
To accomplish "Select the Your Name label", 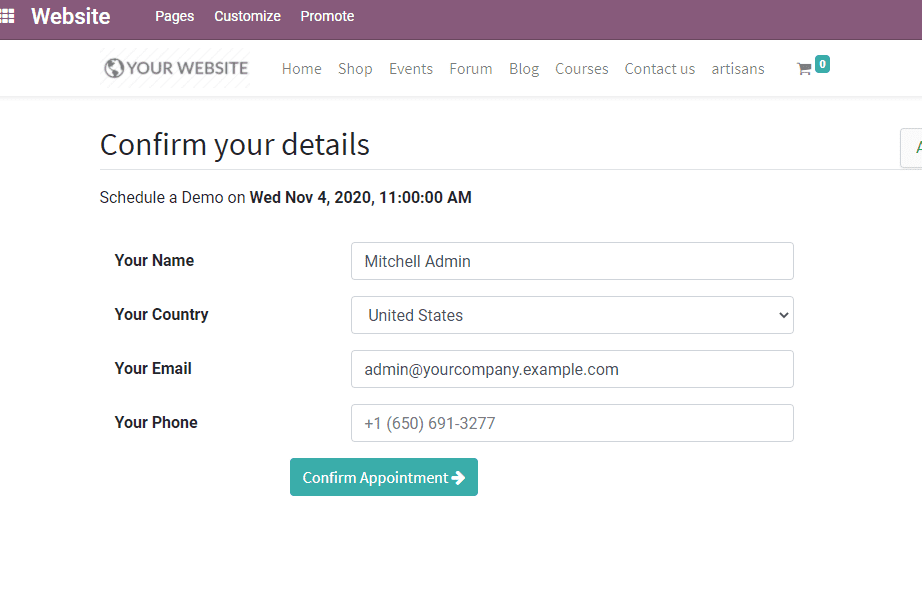I will click(154, 260).
